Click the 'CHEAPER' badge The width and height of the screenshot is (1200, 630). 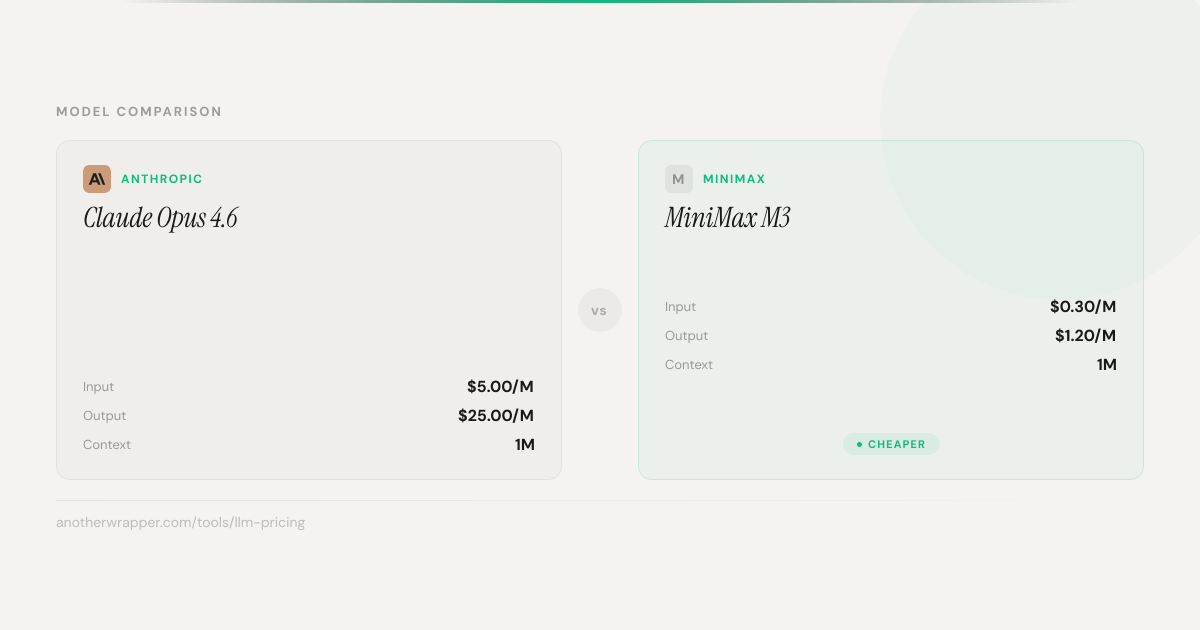point(891,444)
